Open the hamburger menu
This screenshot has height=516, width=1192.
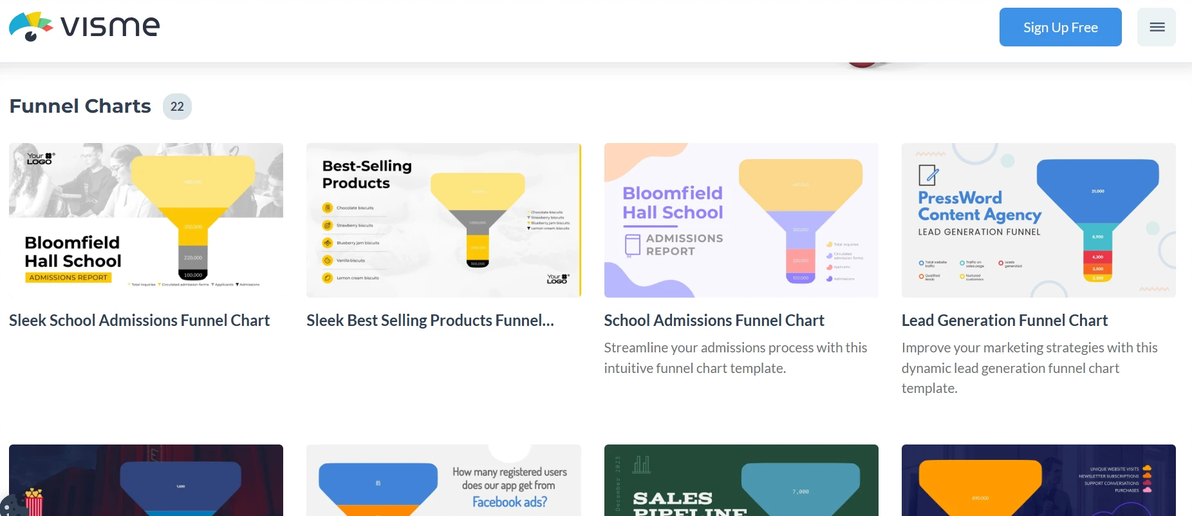1156,27
